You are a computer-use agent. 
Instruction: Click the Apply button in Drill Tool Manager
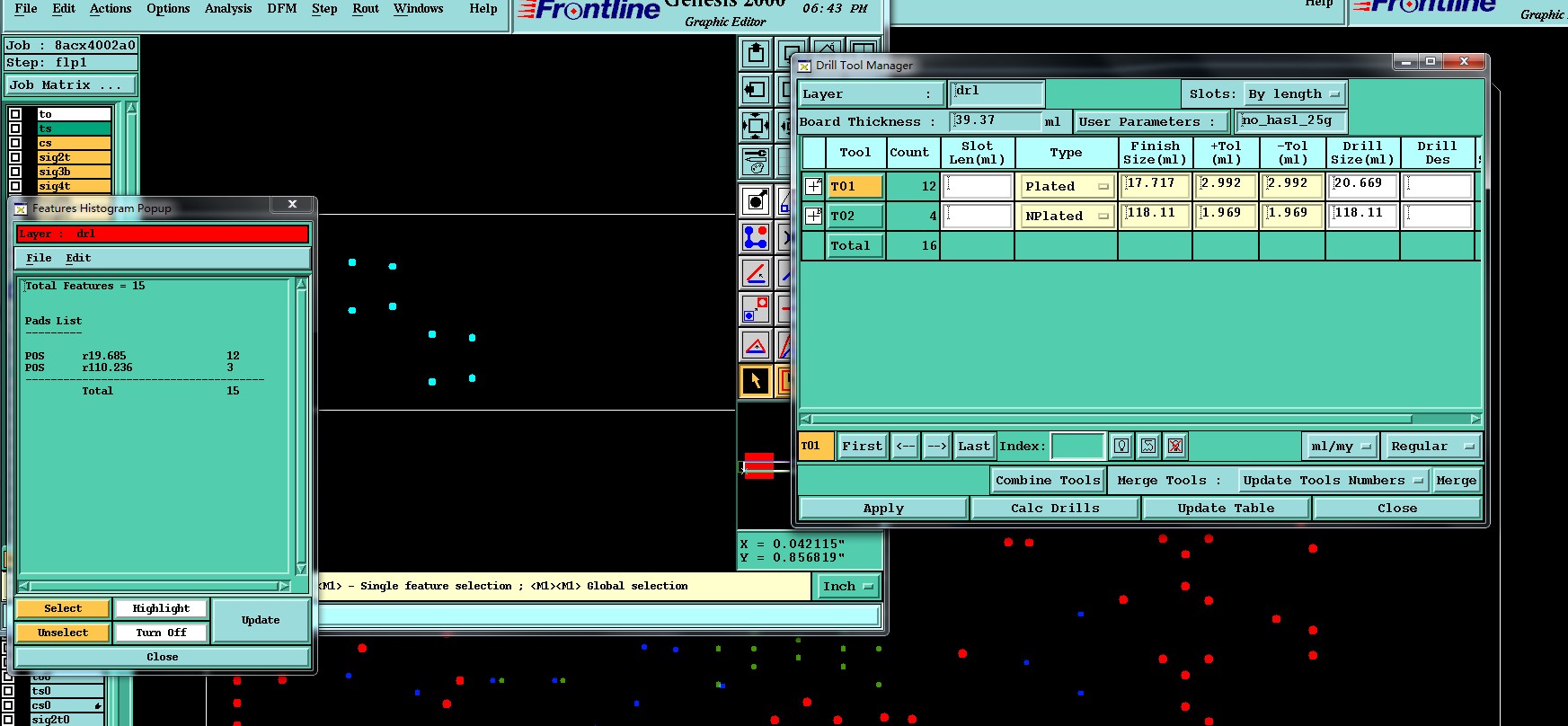coord(883,508)
